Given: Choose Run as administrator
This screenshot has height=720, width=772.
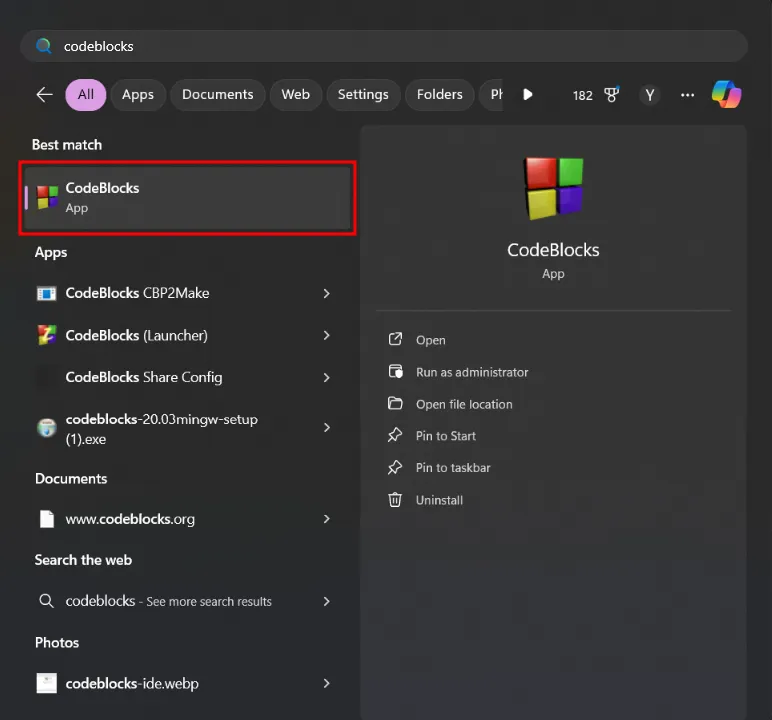Looking at the screenshot, I should [x=471, y=372].
